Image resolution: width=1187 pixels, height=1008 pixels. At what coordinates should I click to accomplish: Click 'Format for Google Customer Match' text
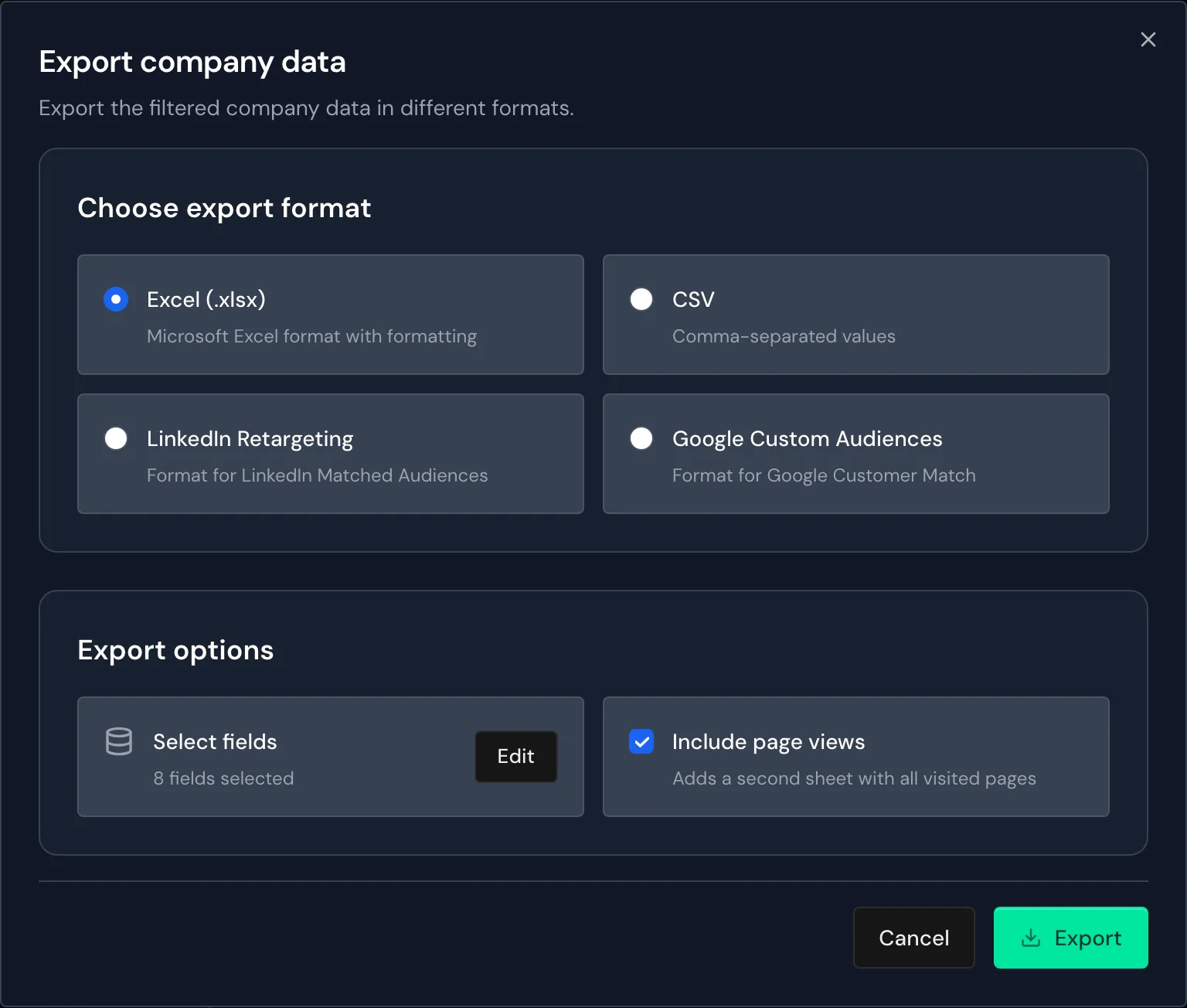[x=824, y=475]
